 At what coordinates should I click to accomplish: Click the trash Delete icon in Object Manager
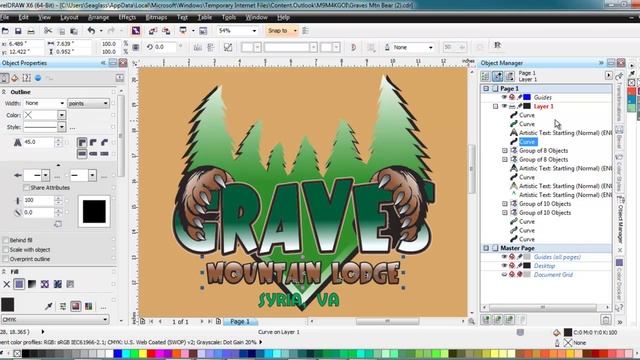point(606,320)
